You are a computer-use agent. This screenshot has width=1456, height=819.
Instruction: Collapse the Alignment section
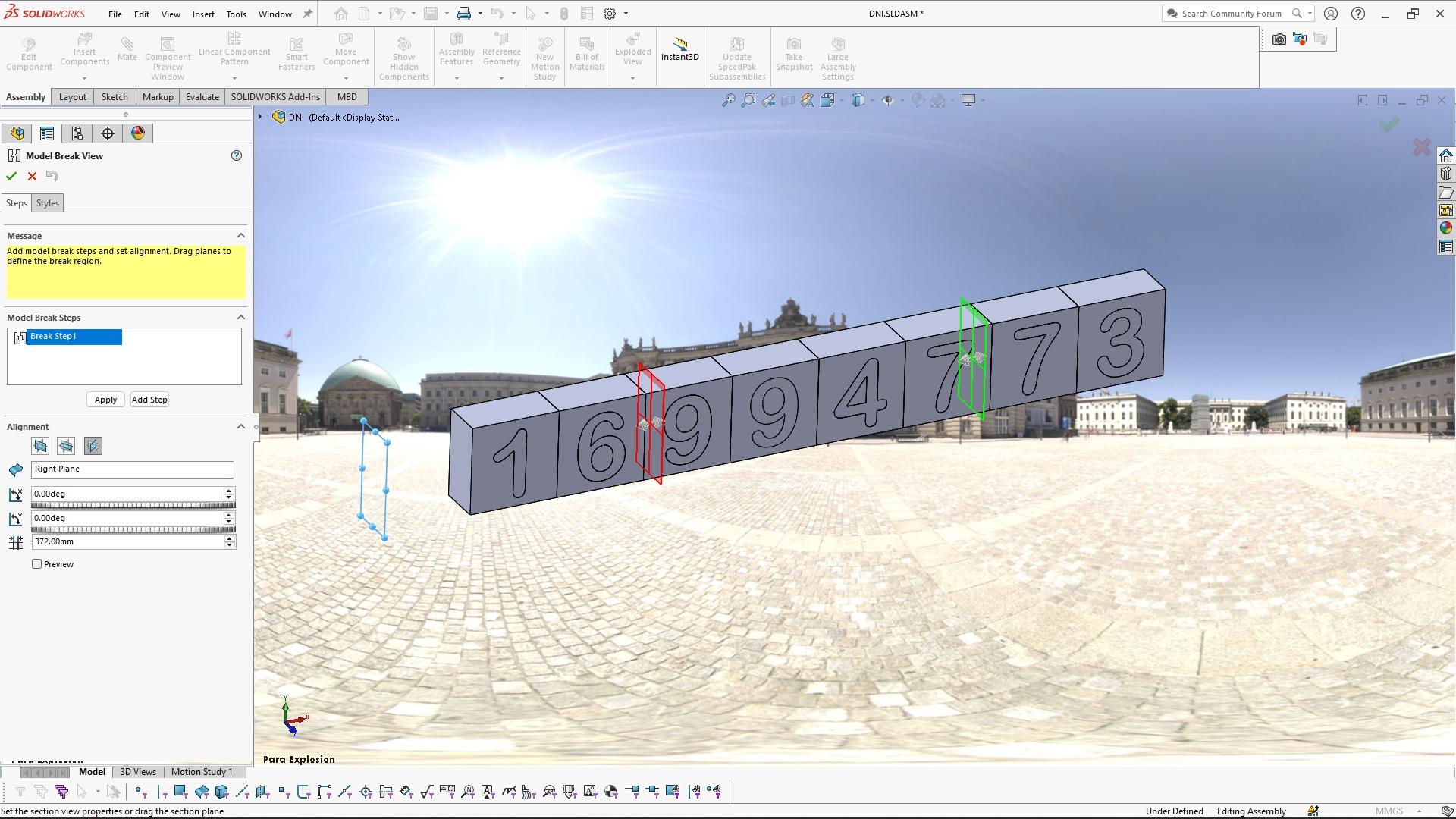(x=241, y=427)
